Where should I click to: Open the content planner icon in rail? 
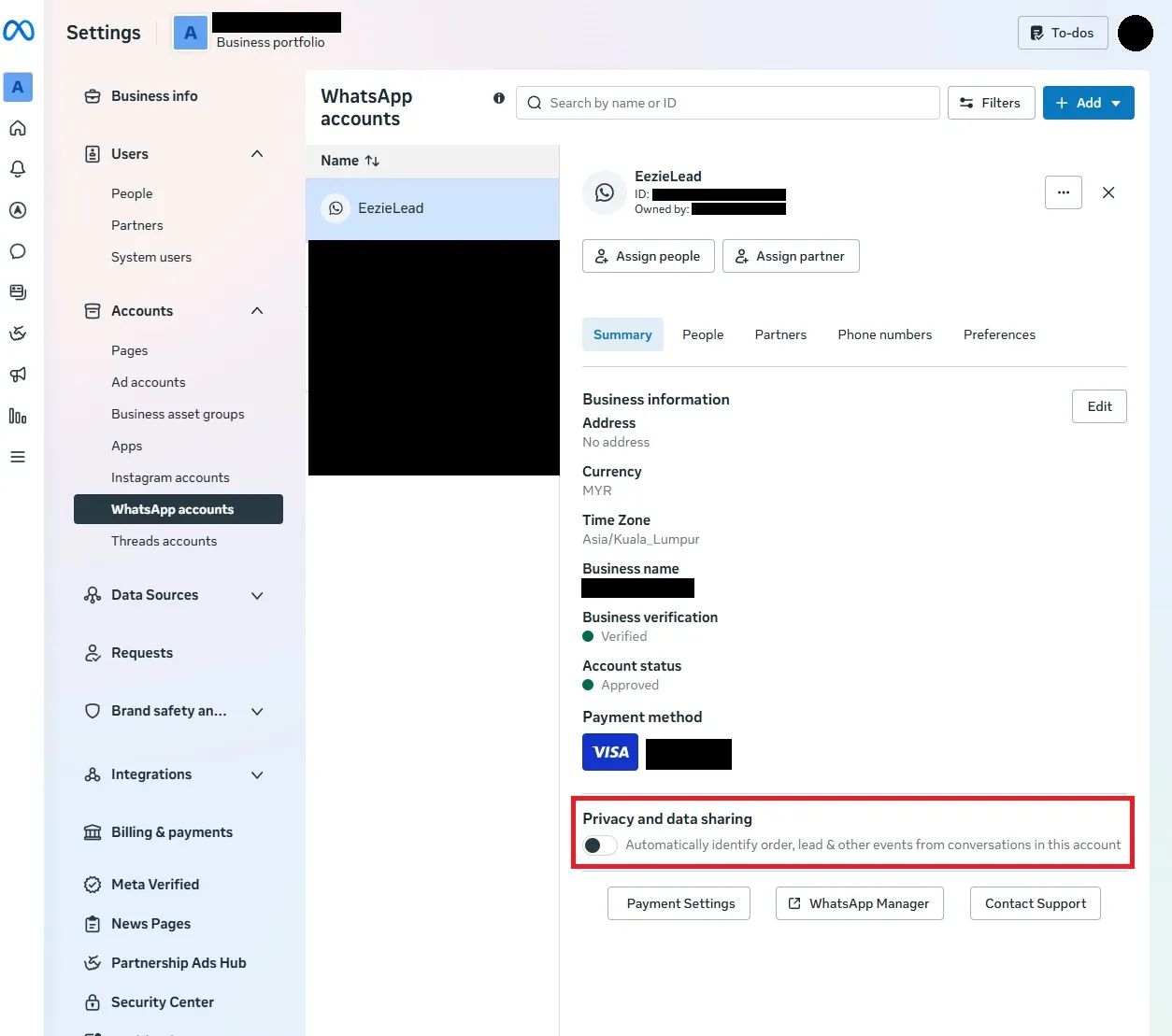click(x=18, y=292)
